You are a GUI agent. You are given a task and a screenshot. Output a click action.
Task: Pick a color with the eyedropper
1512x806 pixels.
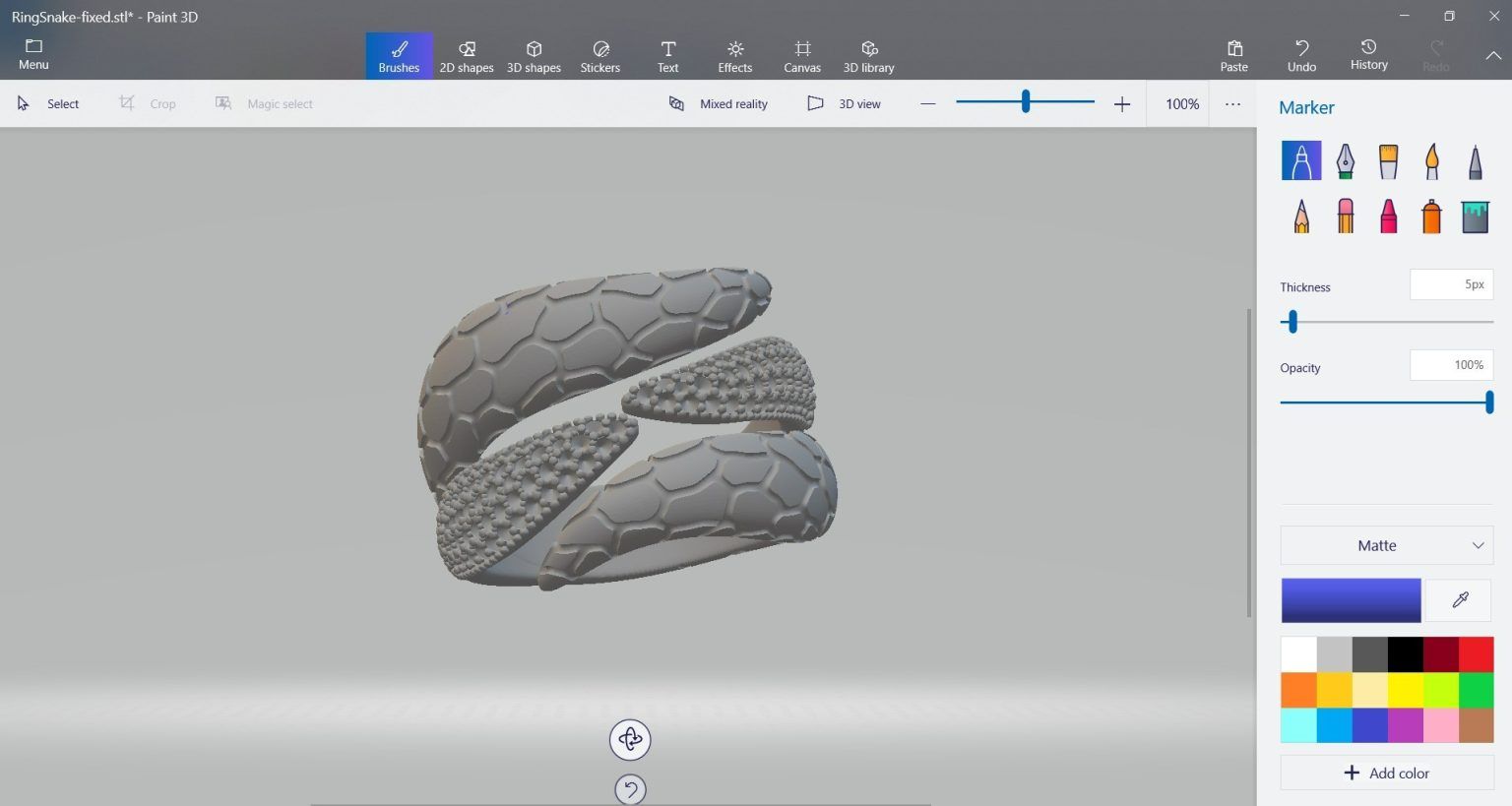point(1459,600)
